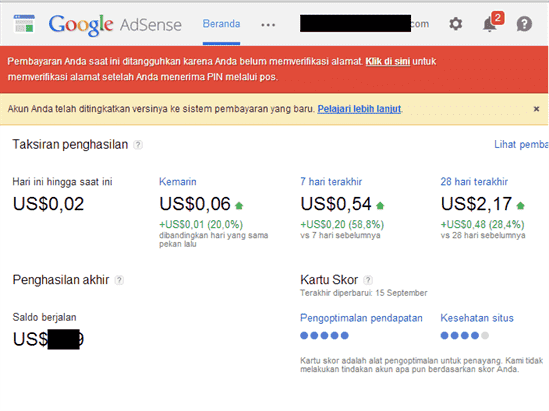This screenshot has height=411, width=549.
Task: Click the Lihat pembayaran link
Action: [x=521, y=144]
